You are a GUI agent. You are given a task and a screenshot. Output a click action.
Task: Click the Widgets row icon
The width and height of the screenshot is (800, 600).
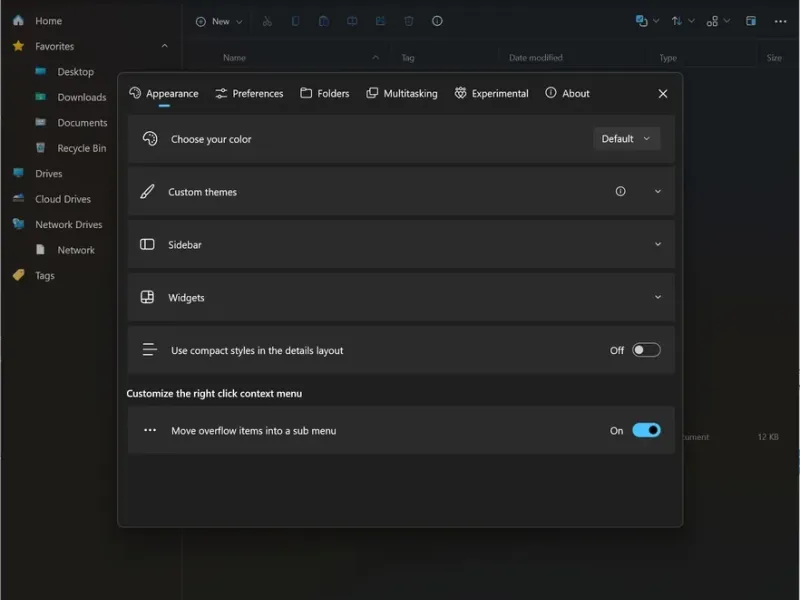(147, 297)
